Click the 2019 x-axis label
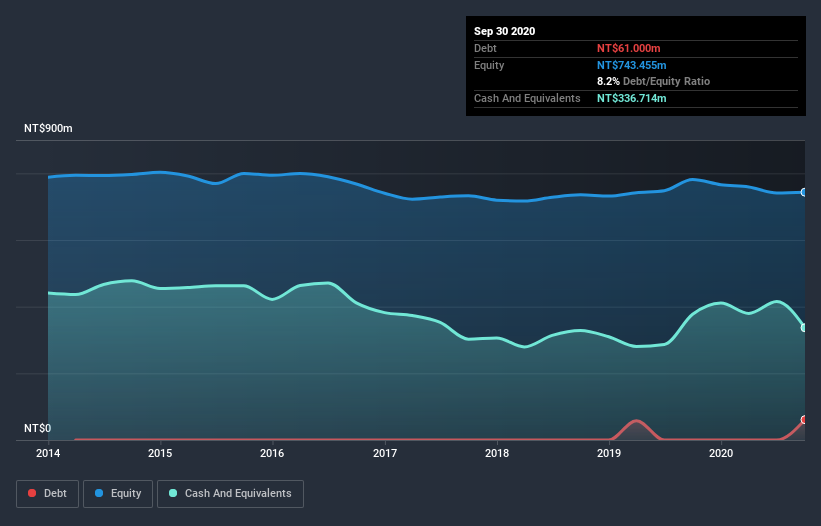Viewport: 821px width, 526px height. [x=609, y=453]
